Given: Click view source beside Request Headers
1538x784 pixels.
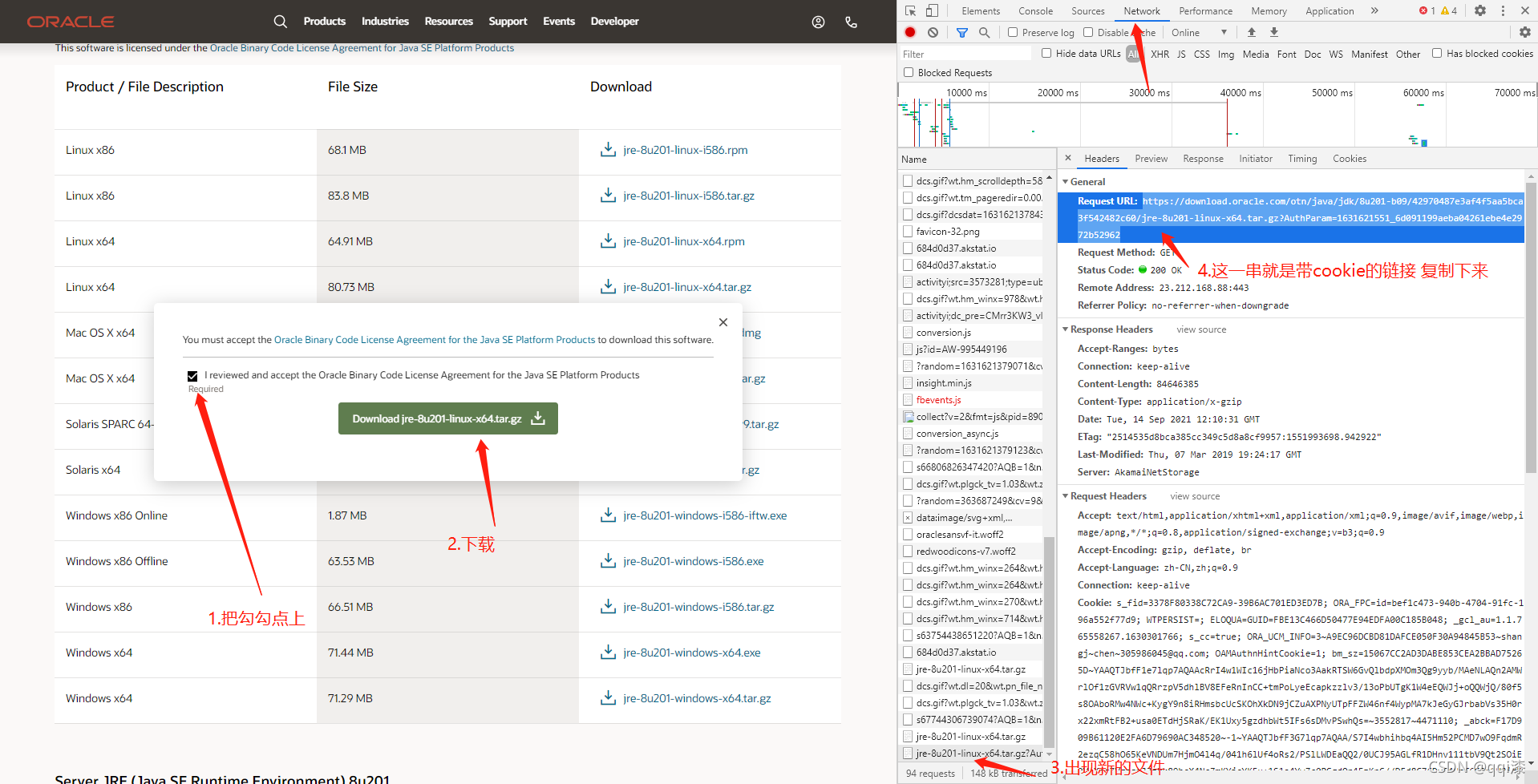Looking at the screenshot, I should [1195, 496].
